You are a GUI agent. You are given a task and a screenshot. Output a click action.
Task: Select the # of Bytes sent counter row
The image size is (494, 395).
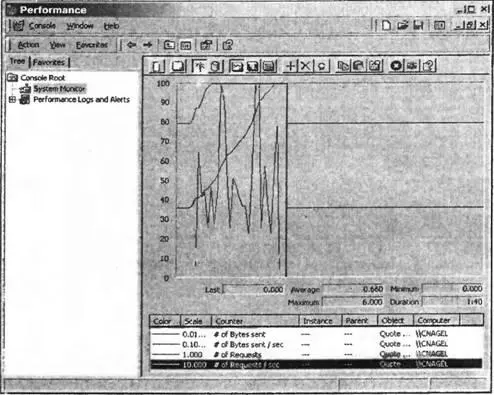(x=316, y=334)
